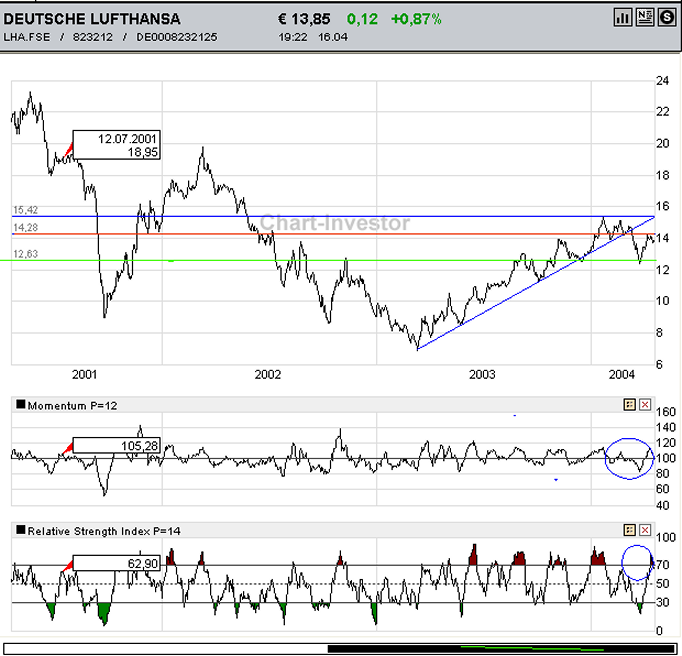
Task: Click the DEUTSCHE LUFTHANSA title
Action: click(92, 19)
